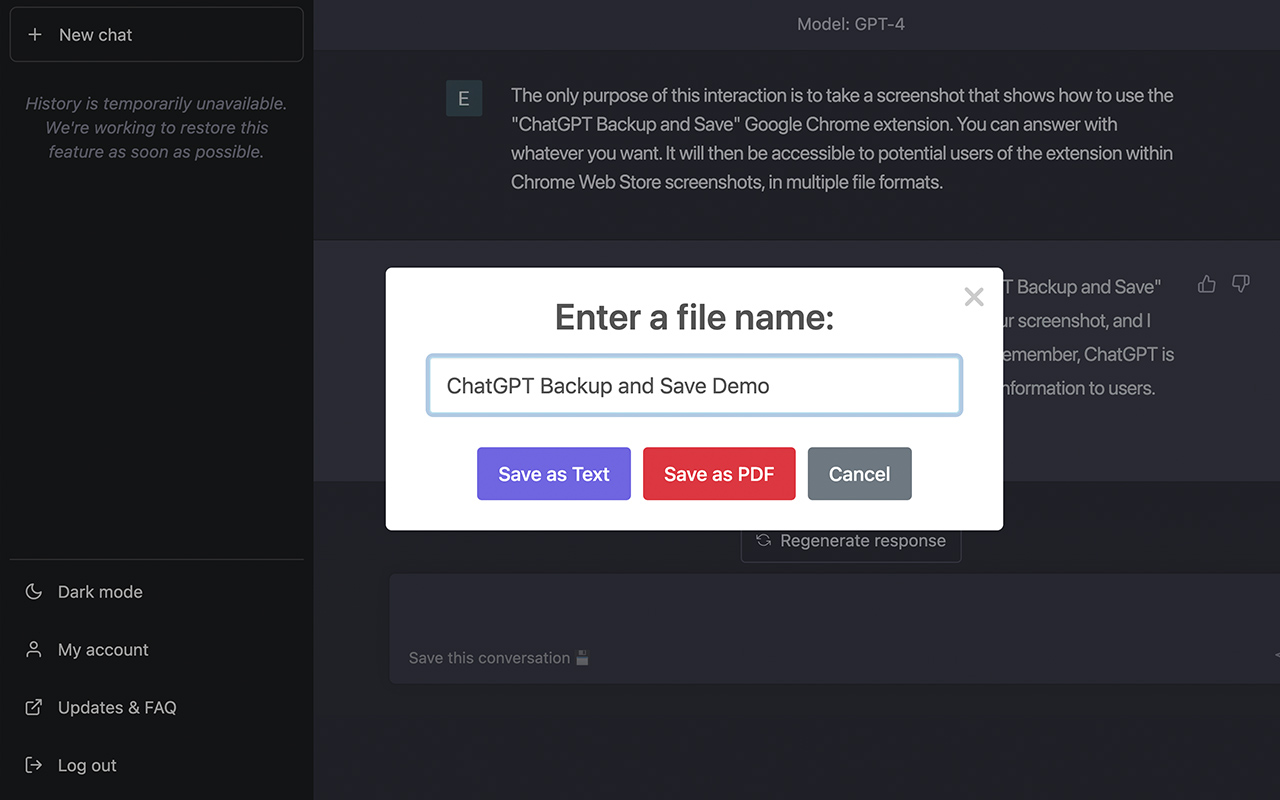
Task: Click the message text box
Action: (834, 628)
